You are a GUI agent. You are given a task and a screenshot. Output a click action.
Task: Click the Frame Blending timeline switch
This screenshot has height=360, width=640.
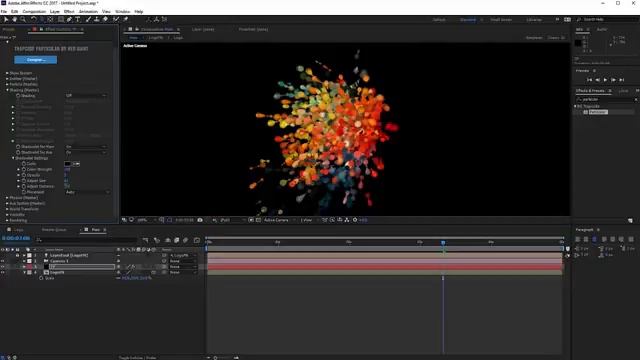point(177,240)
